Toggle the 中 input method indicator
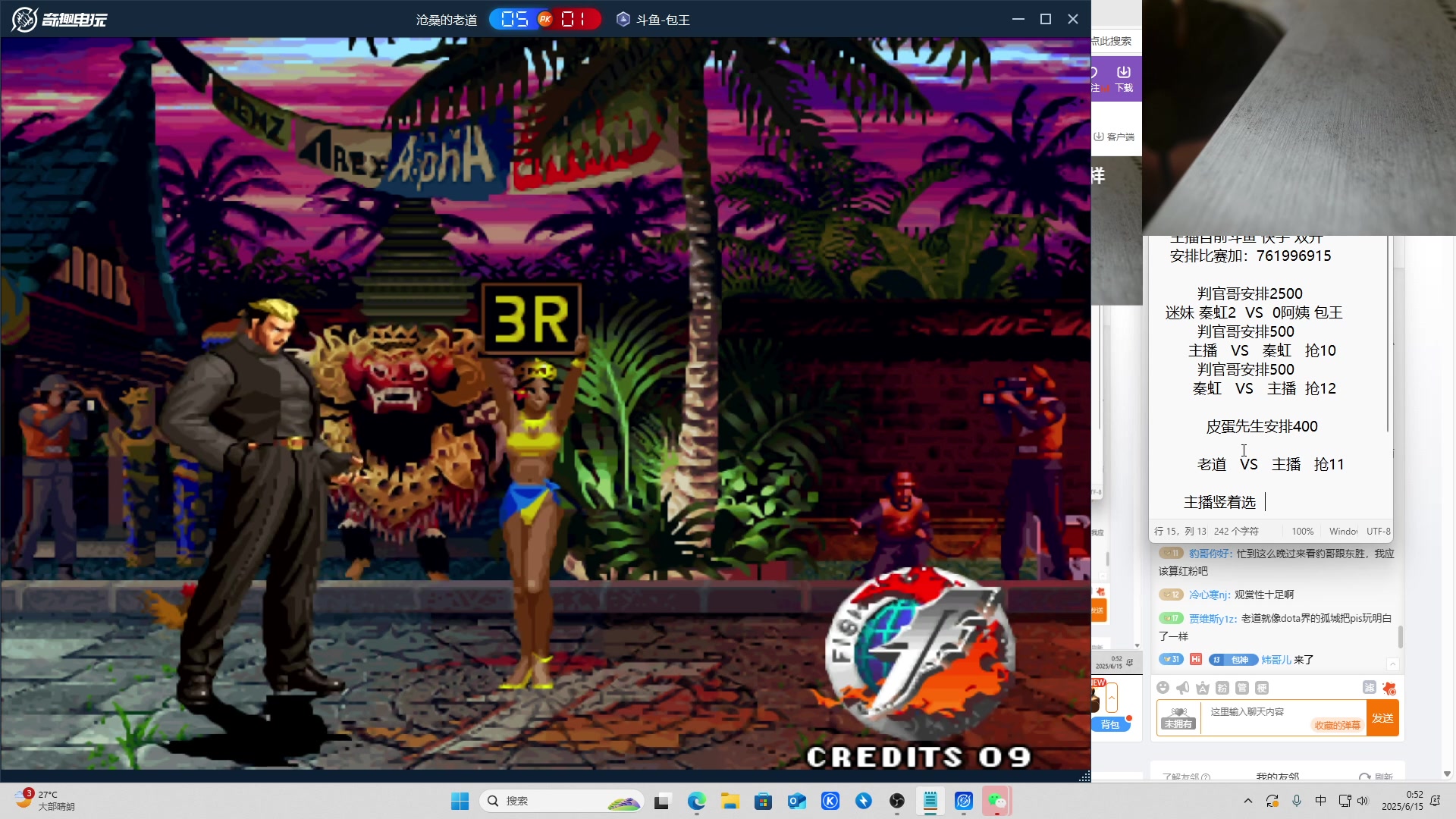The height and width of the screenshot is (819, 1456). pyautogui.click(x=1320, y=801)
